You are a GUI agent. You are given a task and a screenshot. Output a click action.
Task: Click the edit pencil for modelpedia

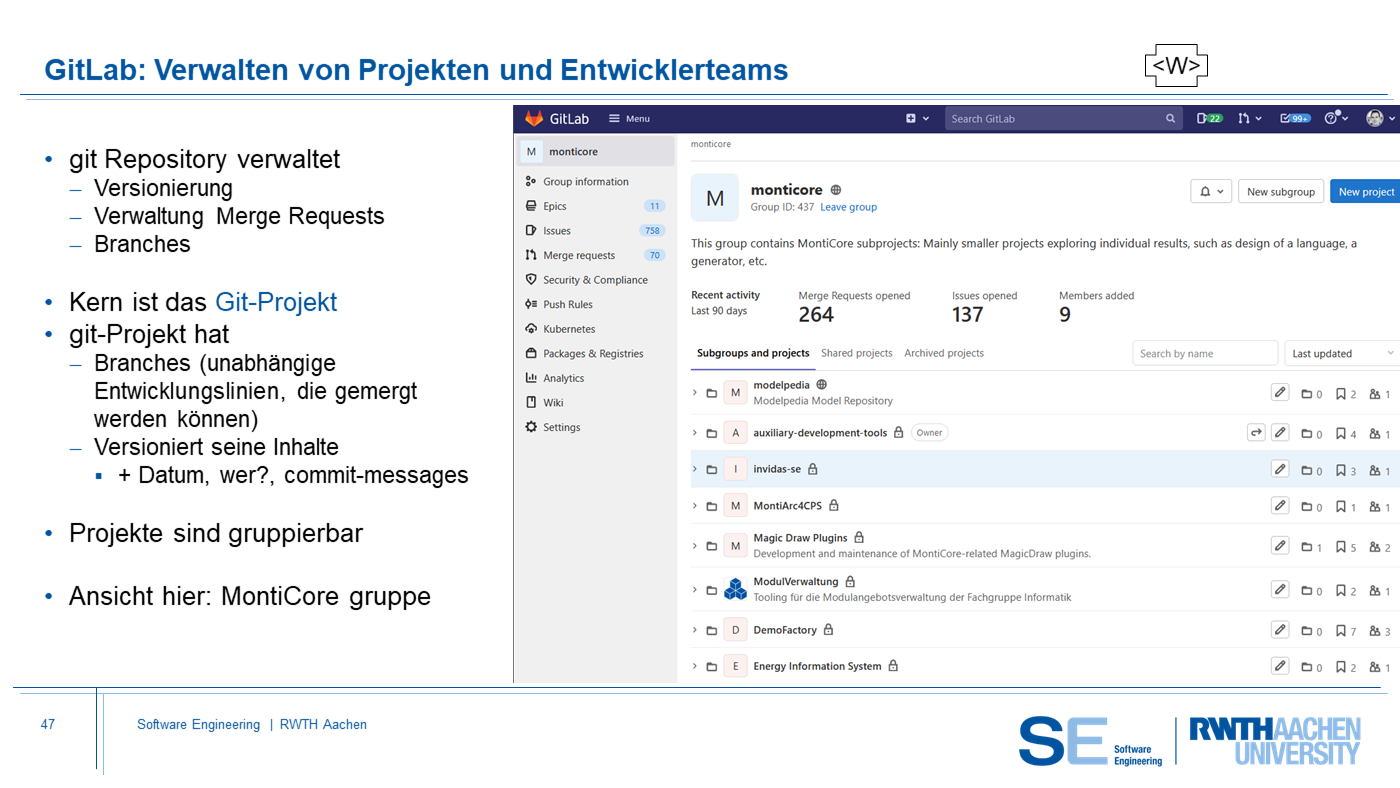click(x=1280, y=392)
